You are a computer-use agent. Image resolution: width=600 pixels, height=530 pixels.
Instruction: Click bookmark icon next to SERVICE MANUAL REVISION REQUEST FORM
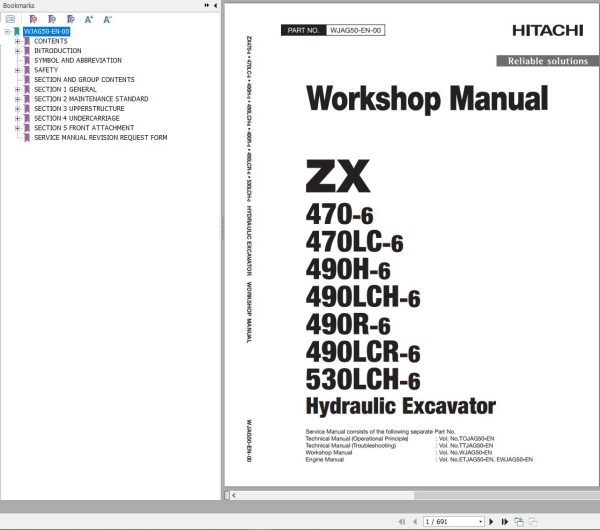click(27, 137)
